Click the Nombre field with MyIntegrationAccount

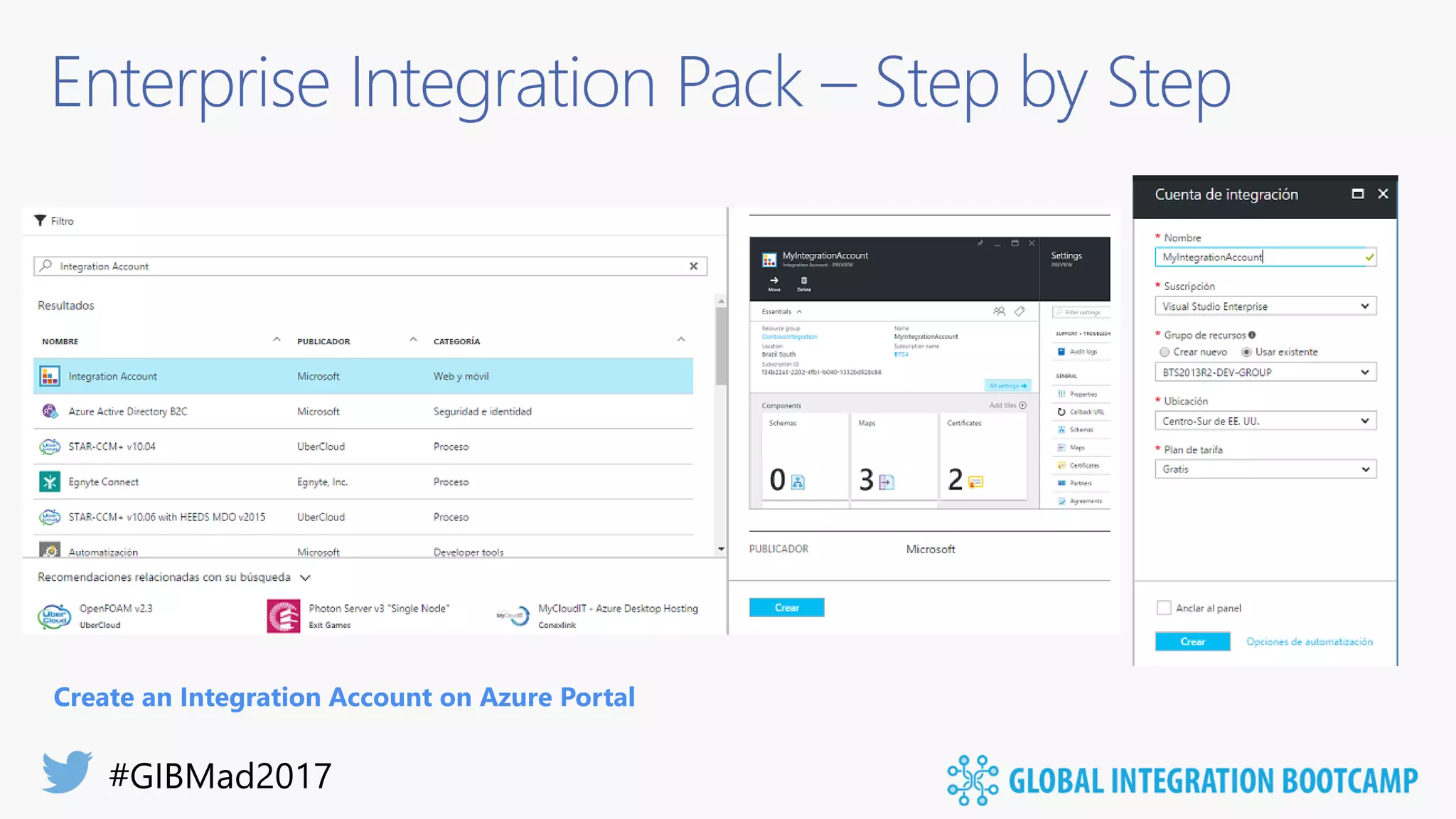pyautogui.click(x=1265, y=257)
